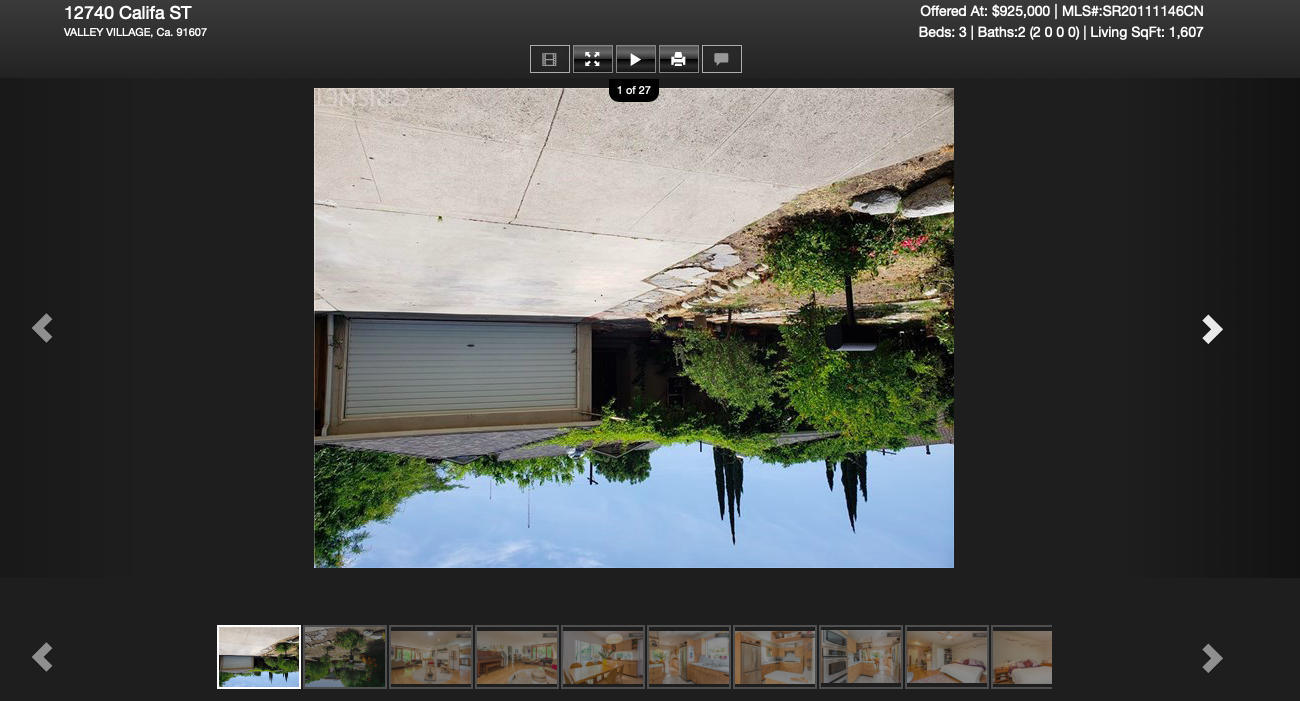Open the ninth thumbnail of bedroom
The image size is (1300, 701).
click(x=947, y=657)
